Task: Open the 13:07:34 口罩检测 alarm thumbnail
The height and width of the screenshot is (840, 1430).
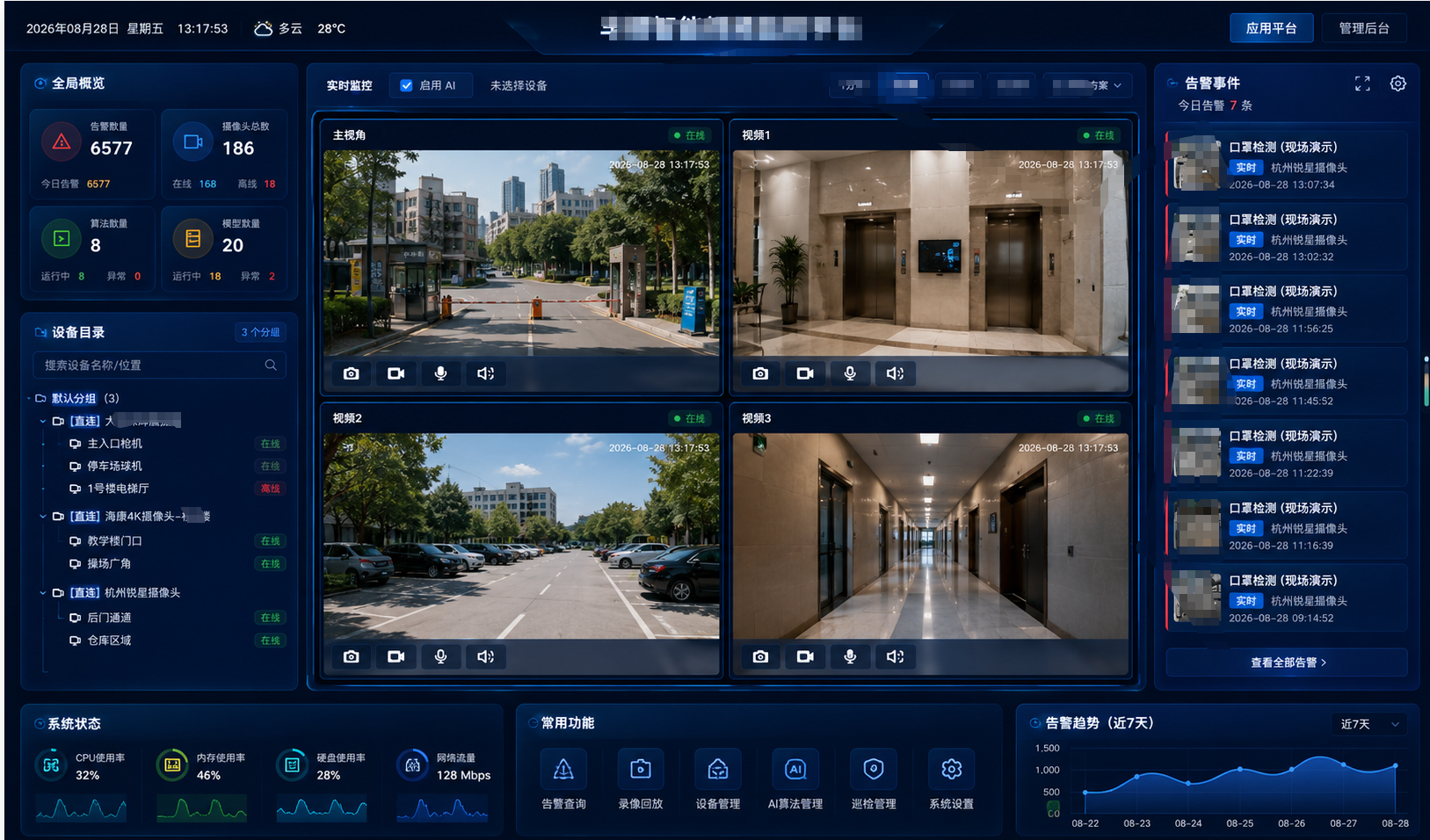Action: click(x=1196, y=163)
